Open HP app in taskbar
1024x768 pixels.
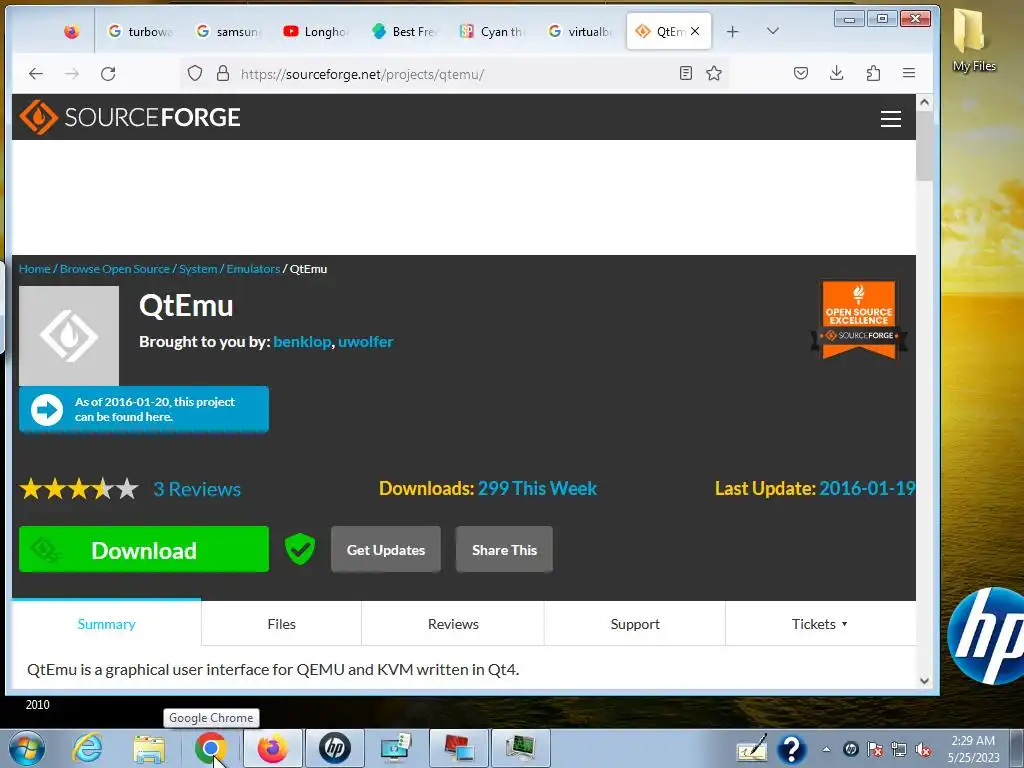click(334, 748)
